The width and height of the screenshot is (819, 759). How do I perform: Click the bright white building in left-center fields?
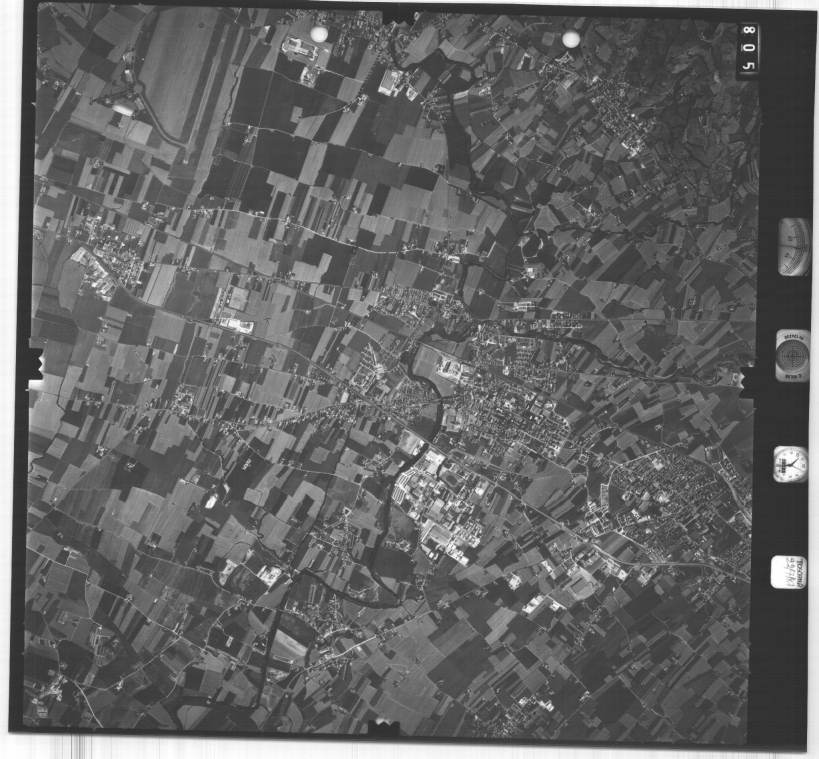coord(236,324)
